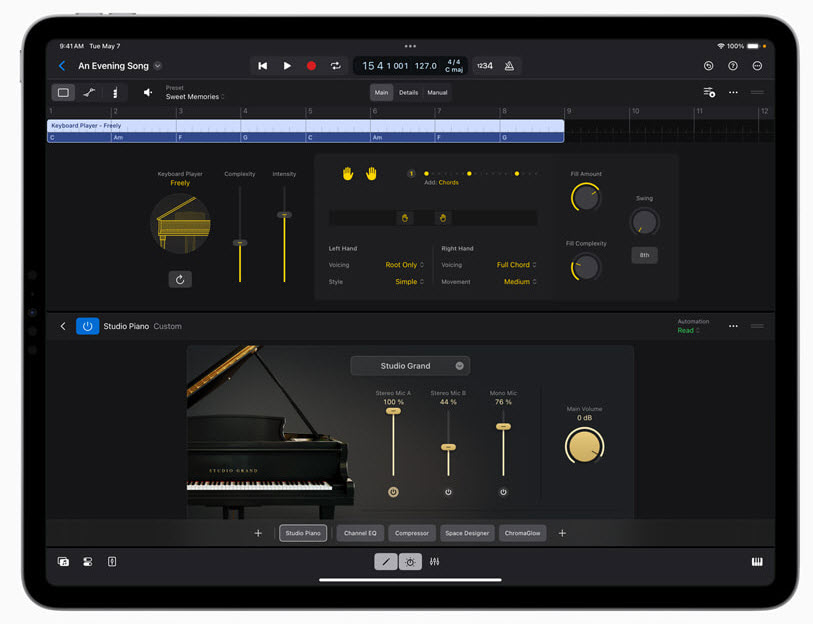Go back from An Evening Song project
Screen dimensions: 813x624
(x=62, y=66)
